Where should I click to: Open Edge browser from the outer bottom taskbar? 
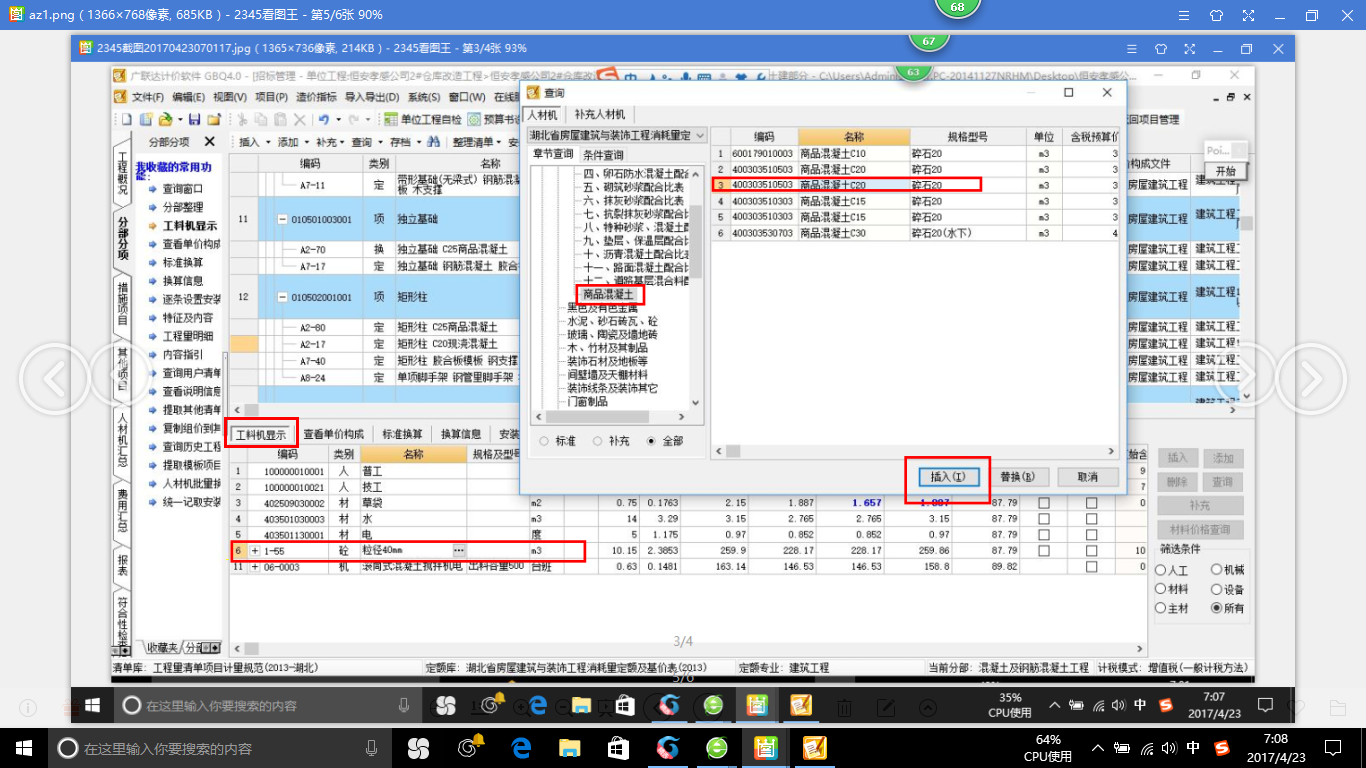520,747
